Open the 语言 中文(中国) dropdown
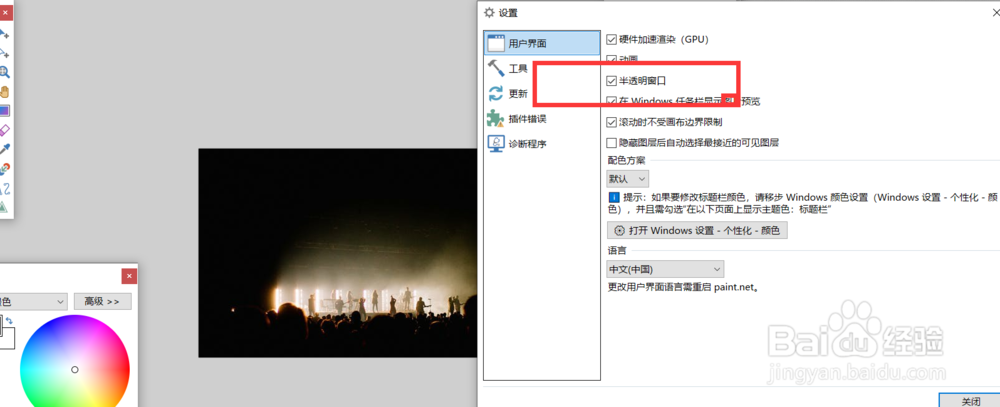1000x407 pixels. point(665,269)
